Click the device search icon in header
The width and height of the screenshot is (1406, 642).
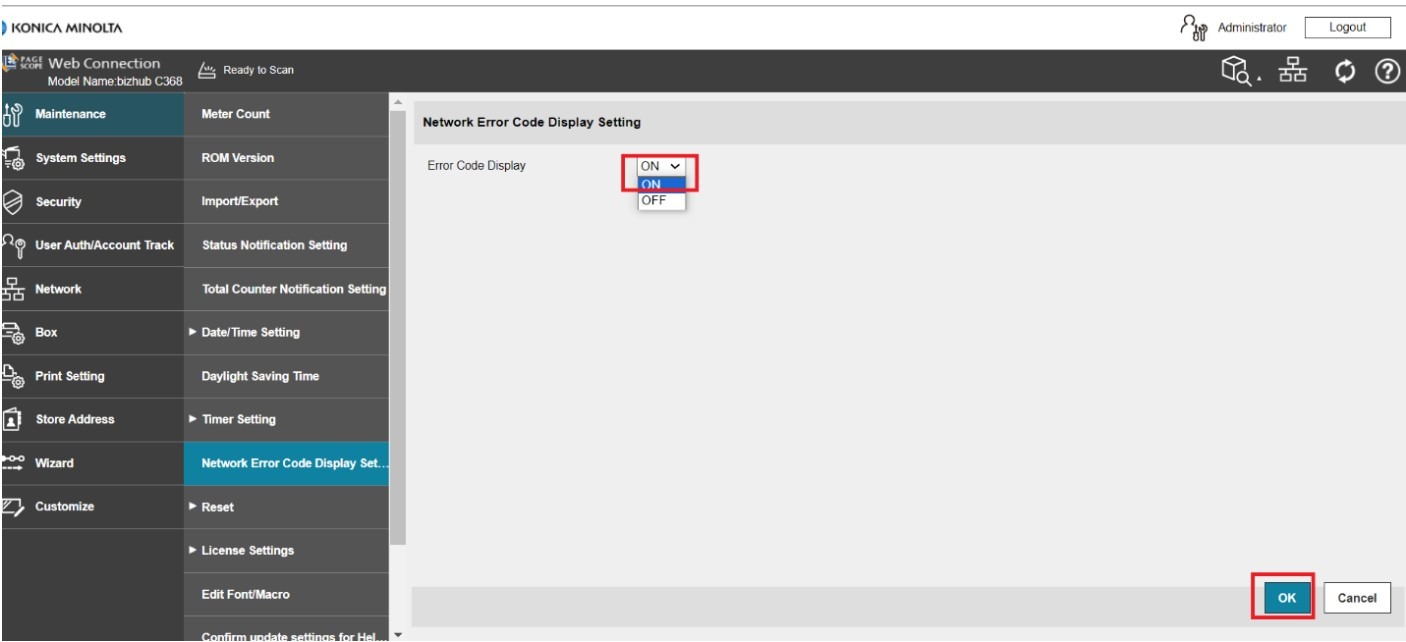tap(1237, 70)
